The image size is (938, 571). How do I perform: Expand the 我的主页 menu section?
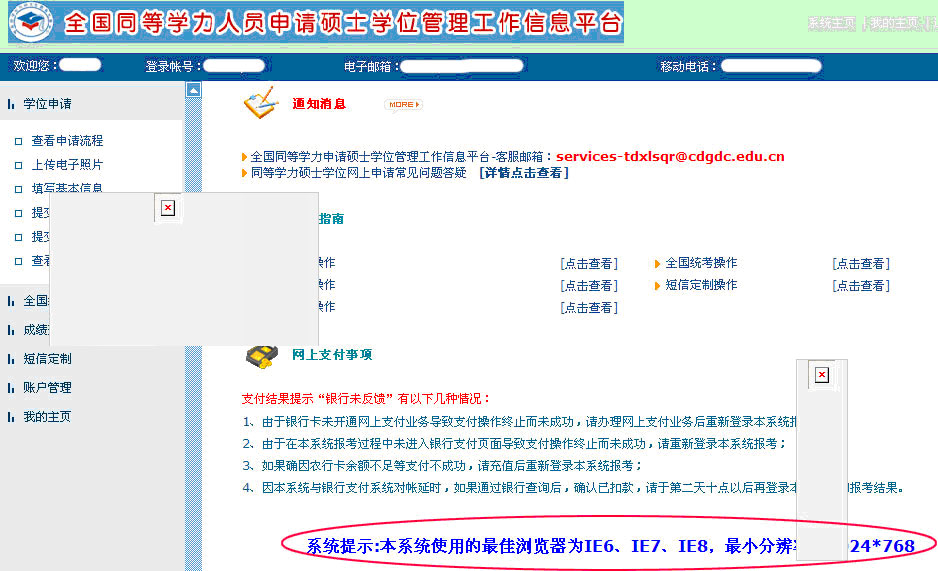47,417
